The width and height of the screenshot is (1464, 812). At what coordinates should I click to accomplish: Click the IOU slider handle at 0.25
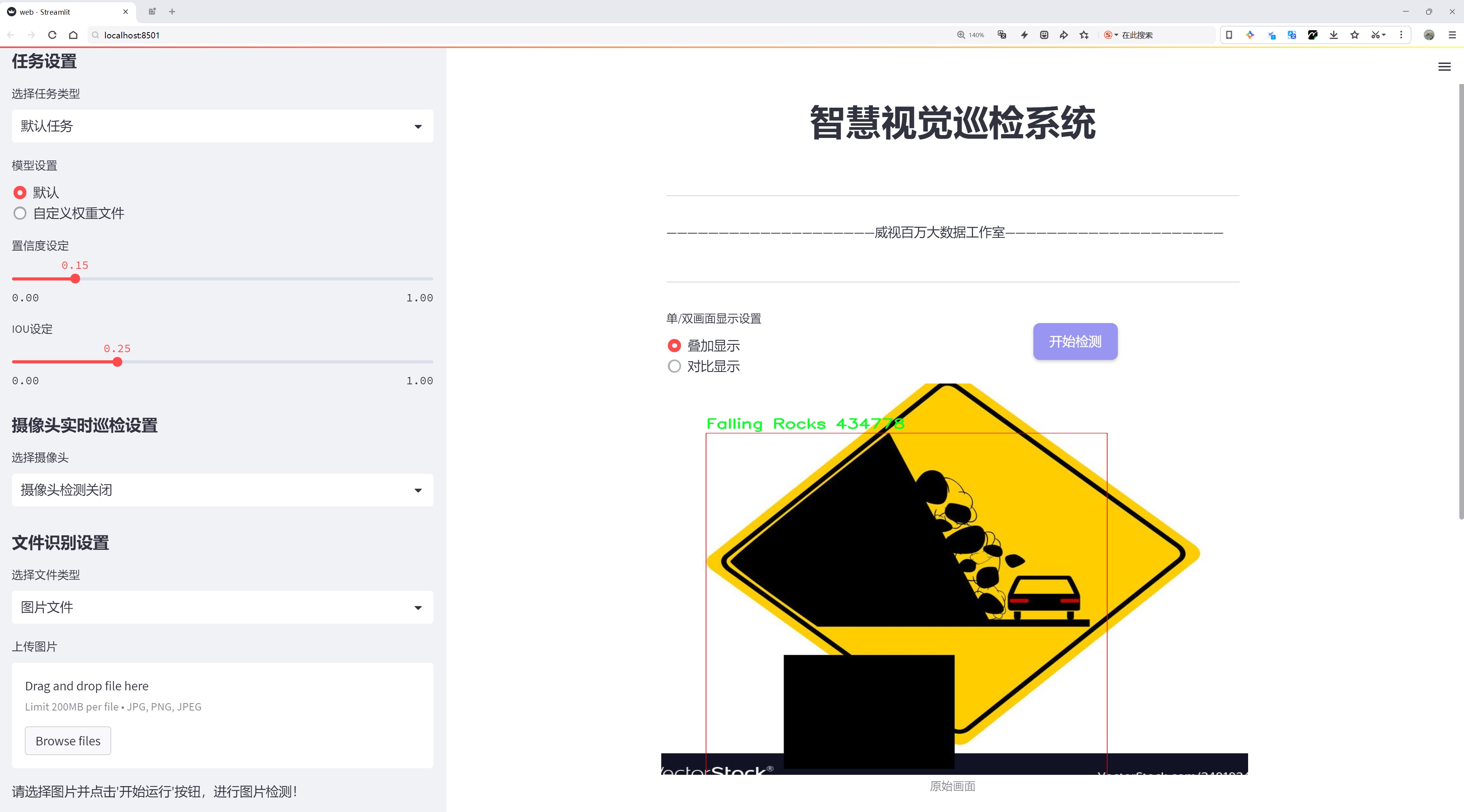[x=118, y=362]
